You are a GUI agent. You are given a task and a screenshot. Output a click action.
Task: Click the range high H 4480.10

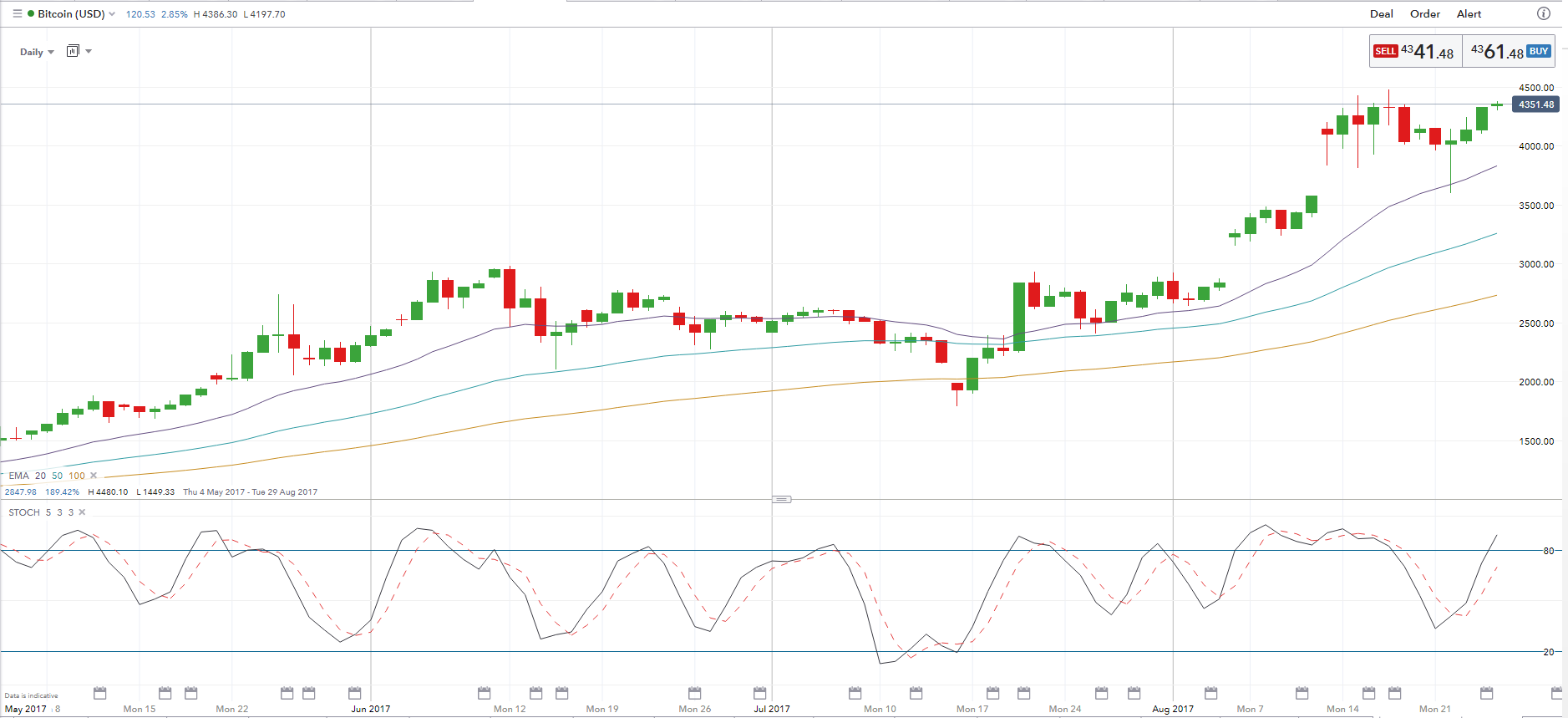pos(108,492)
